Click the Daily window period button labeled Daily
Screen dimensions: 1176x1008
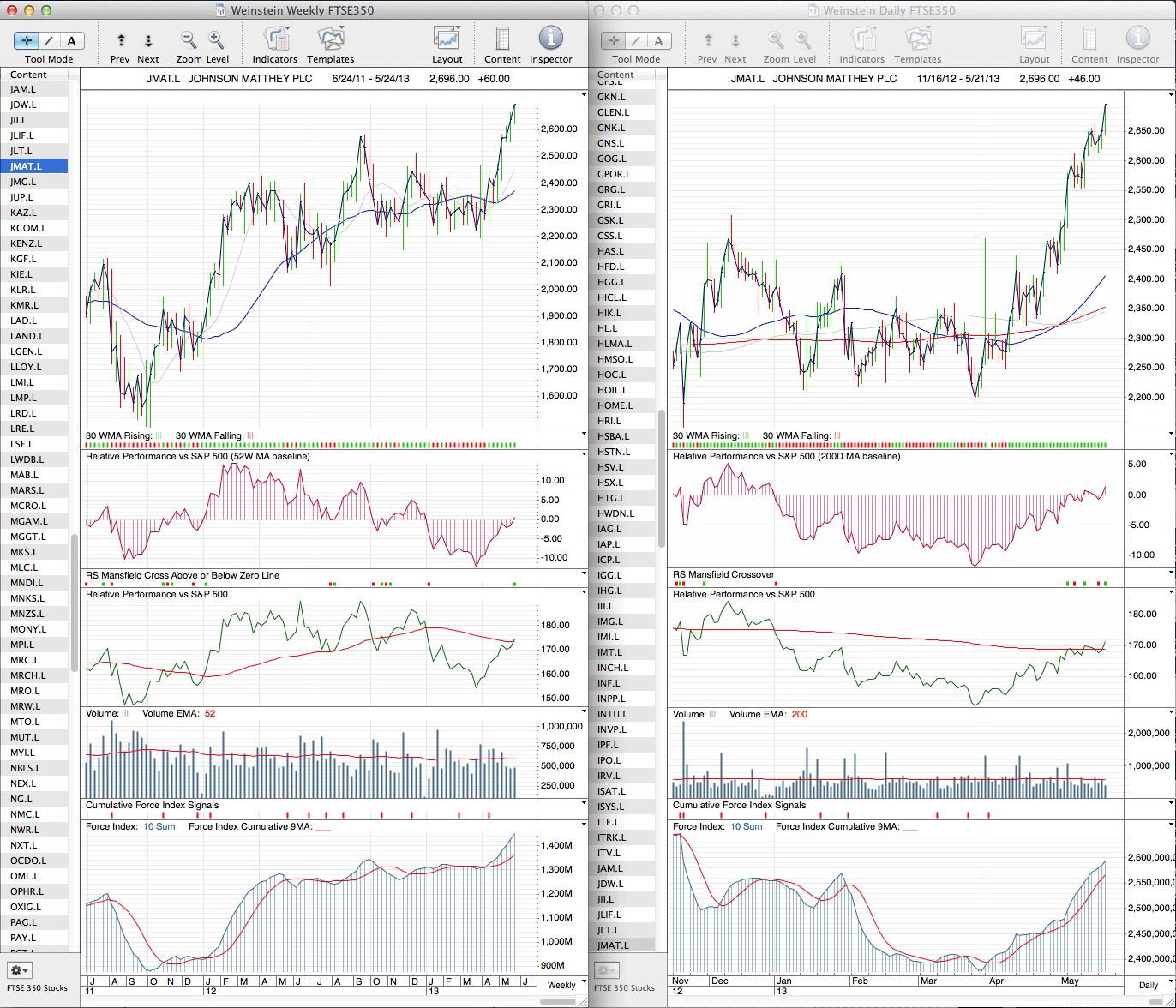click(x=1148, y=985)
